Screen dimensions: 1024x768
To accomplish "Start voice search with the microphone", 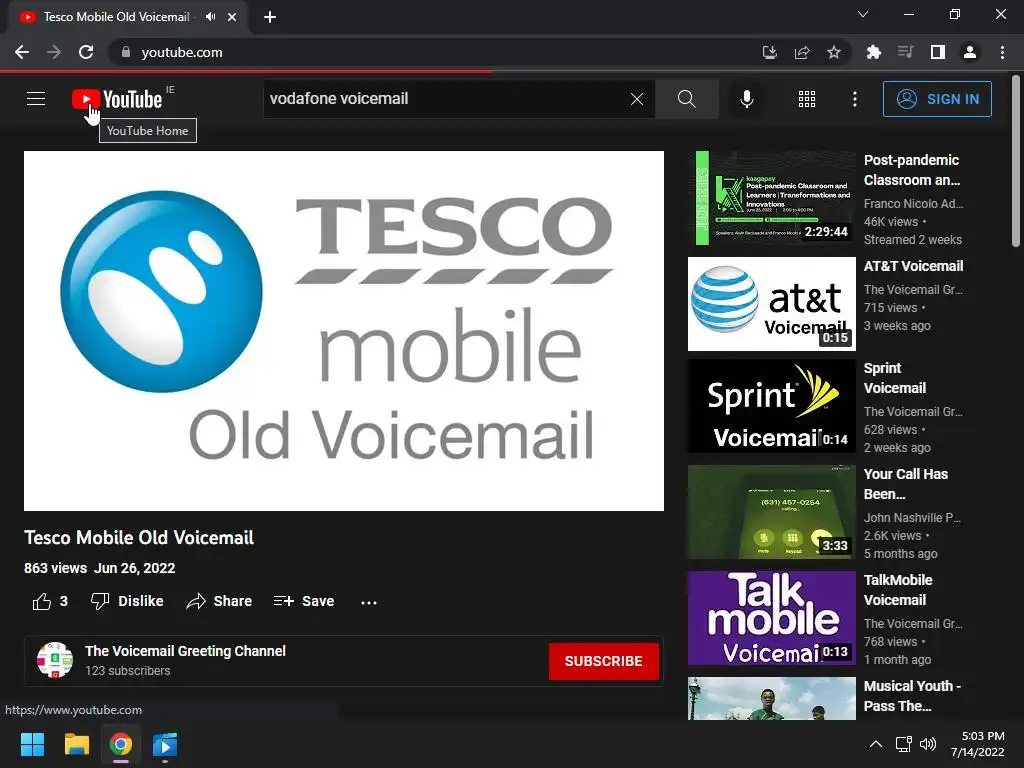I will click(x=746, y=99).
